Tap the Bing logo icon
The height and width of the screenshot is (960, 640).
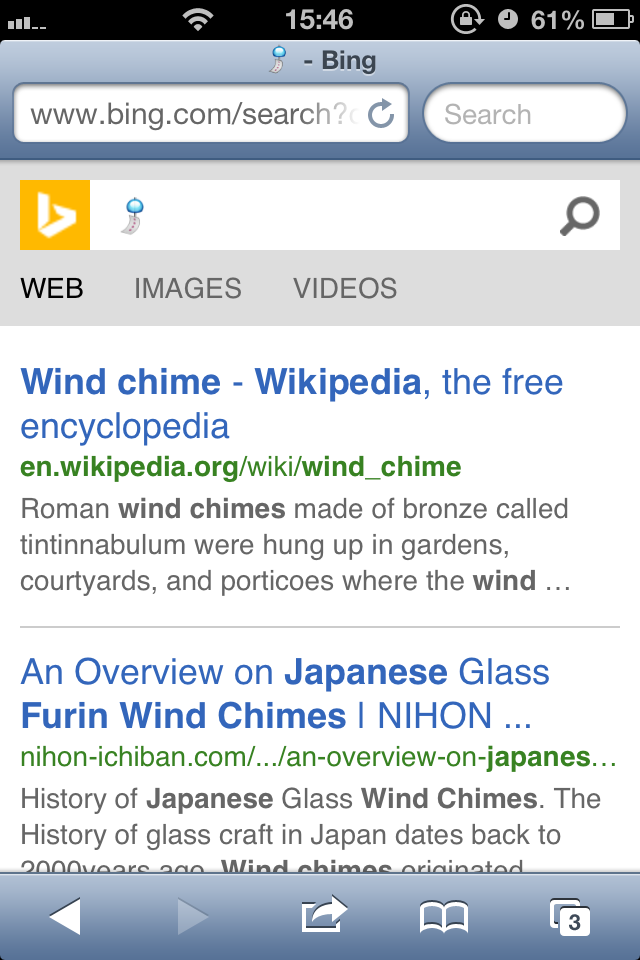tap(55, 215)
